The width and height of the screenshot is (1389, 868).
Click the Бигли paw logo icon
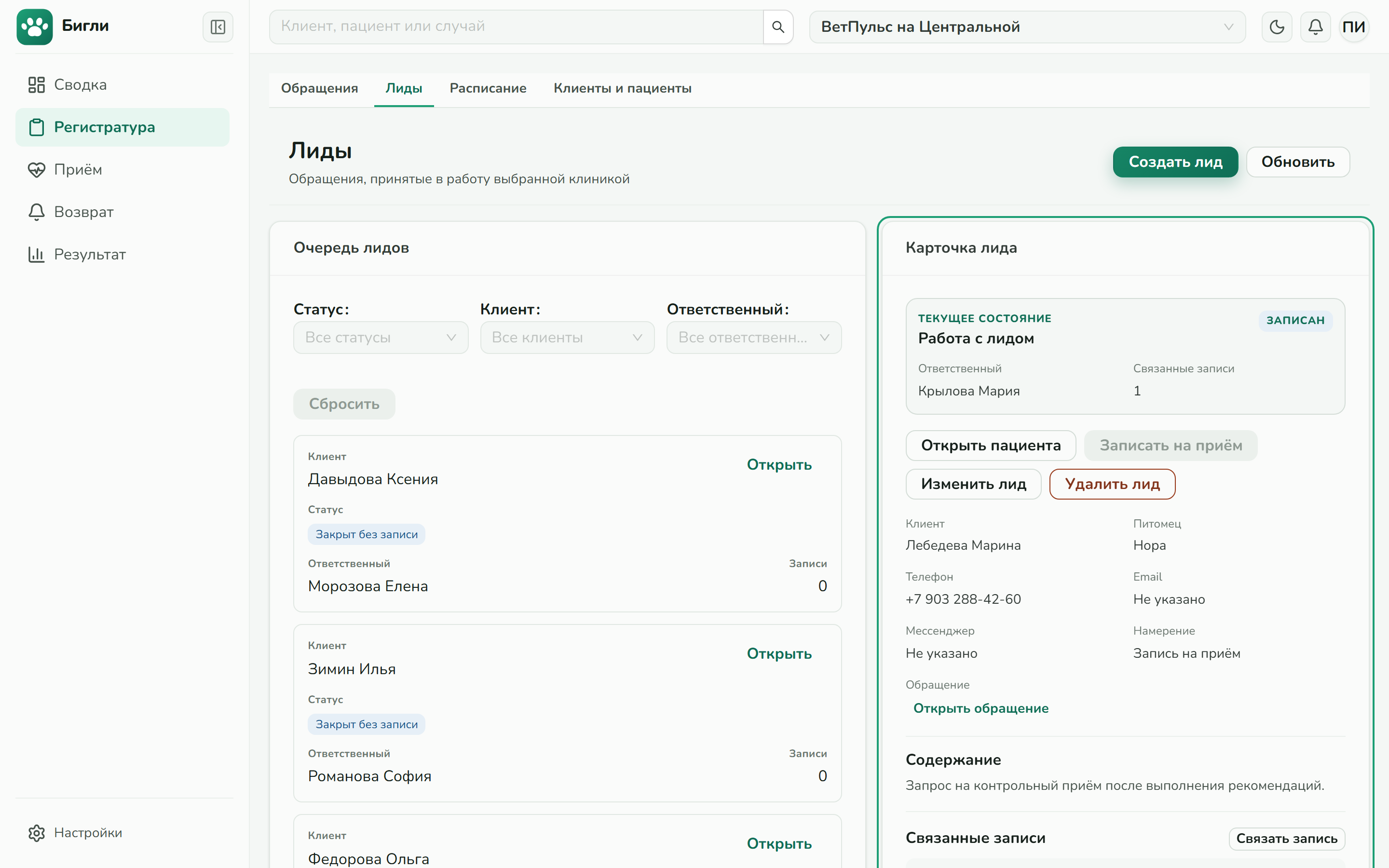[34, 27]
